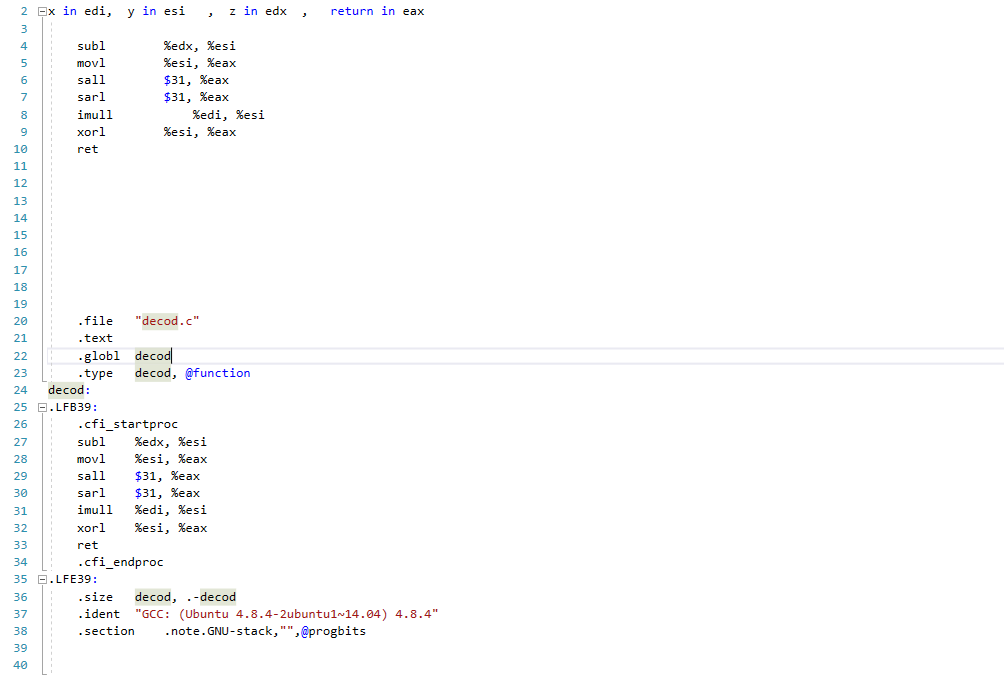Collapse the .LFB39 fold marker
This screenshot has height=688, width=1004.
[40, 407]
